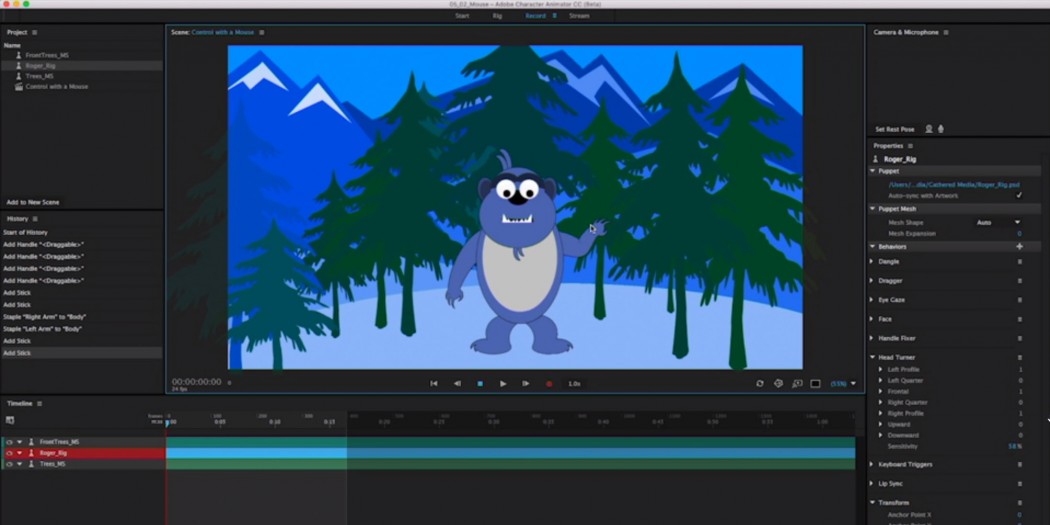The image size is (1050, 525).
Task: Open the Project panel menu
Action: click(x=34, y=32)
